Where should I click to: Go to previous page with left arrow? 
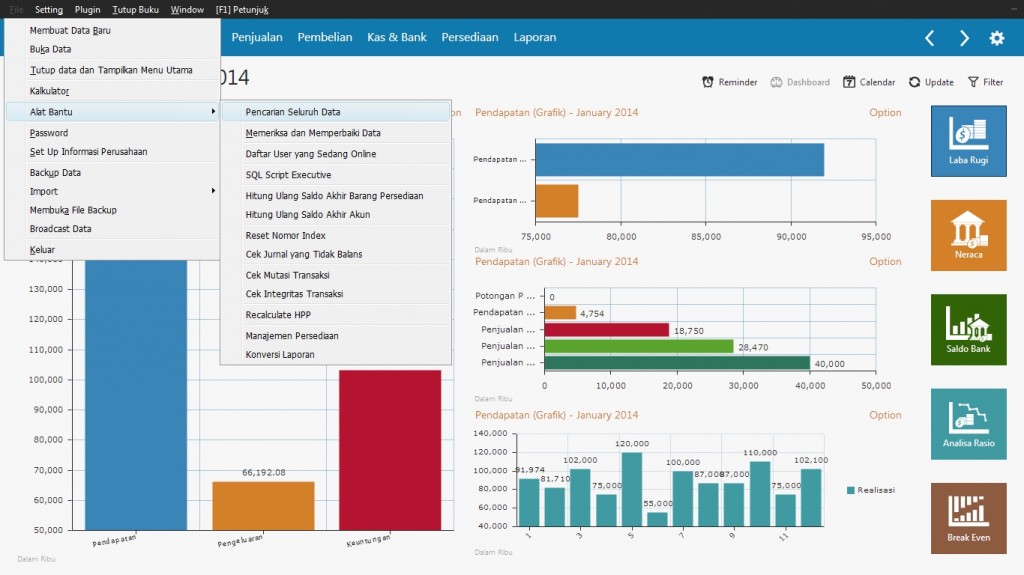tap(929, 38)
